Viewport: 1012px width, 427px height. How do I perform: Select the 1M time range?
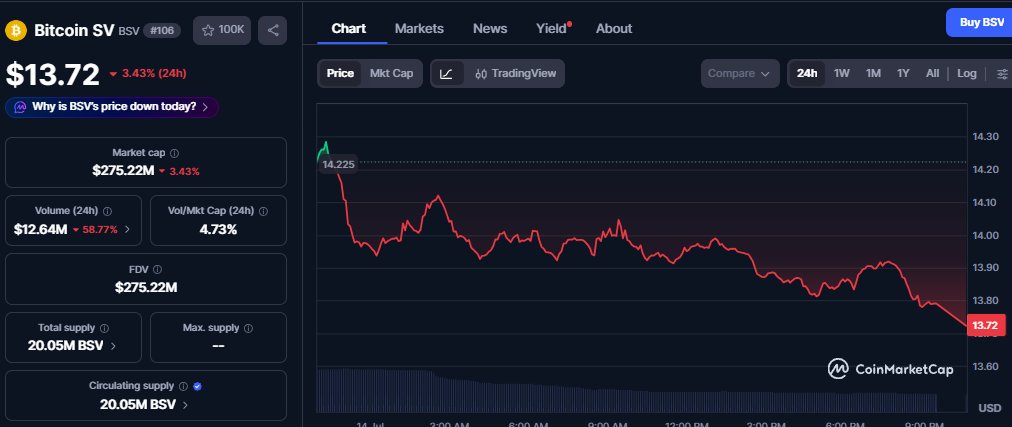coord(873,74)
